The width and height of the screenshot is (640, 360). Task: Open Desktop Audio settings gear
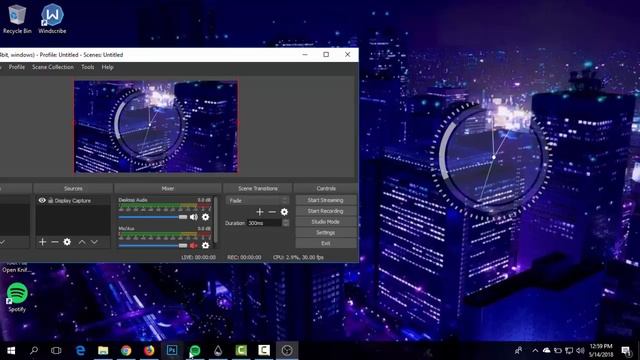point(205,217)
